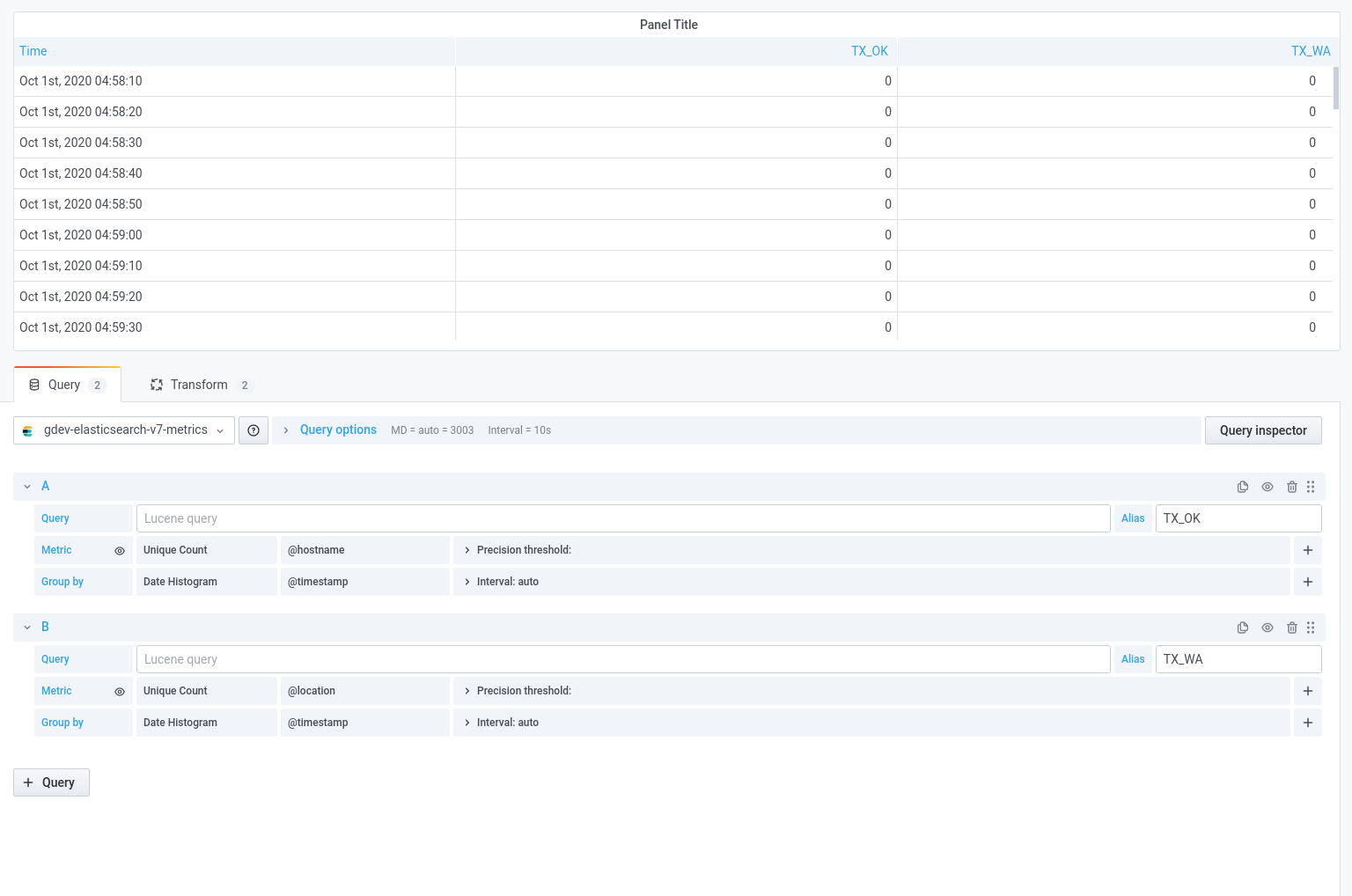This screenshot has width=1352, height=896.
Task: Hide the Metric in query B via eye icon
Action: coord(120,692)
